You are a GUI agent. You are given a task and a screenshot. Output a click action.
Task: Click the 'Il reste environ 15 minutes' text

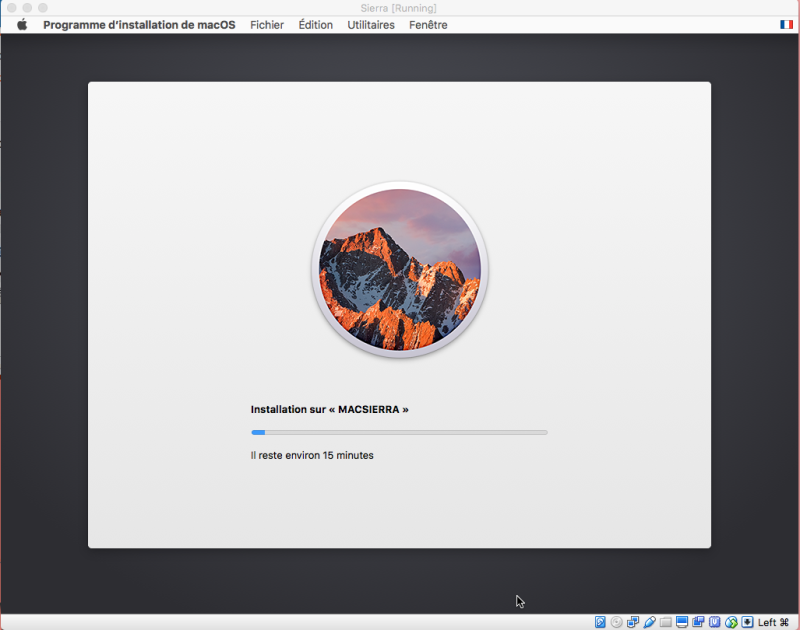[312, 455]
